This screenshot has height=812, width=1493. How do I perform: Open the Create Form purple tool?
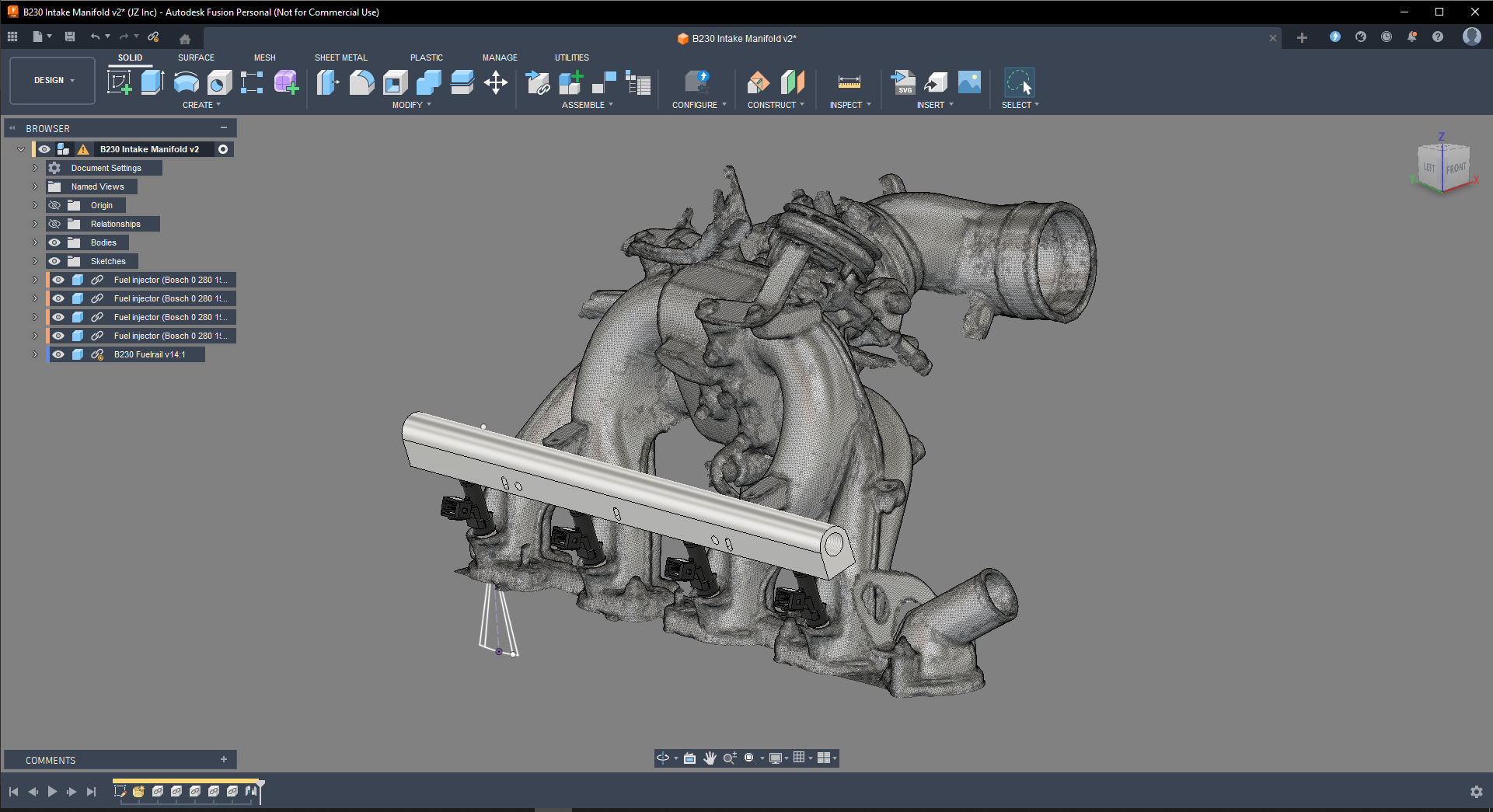[x=286, y=82]
